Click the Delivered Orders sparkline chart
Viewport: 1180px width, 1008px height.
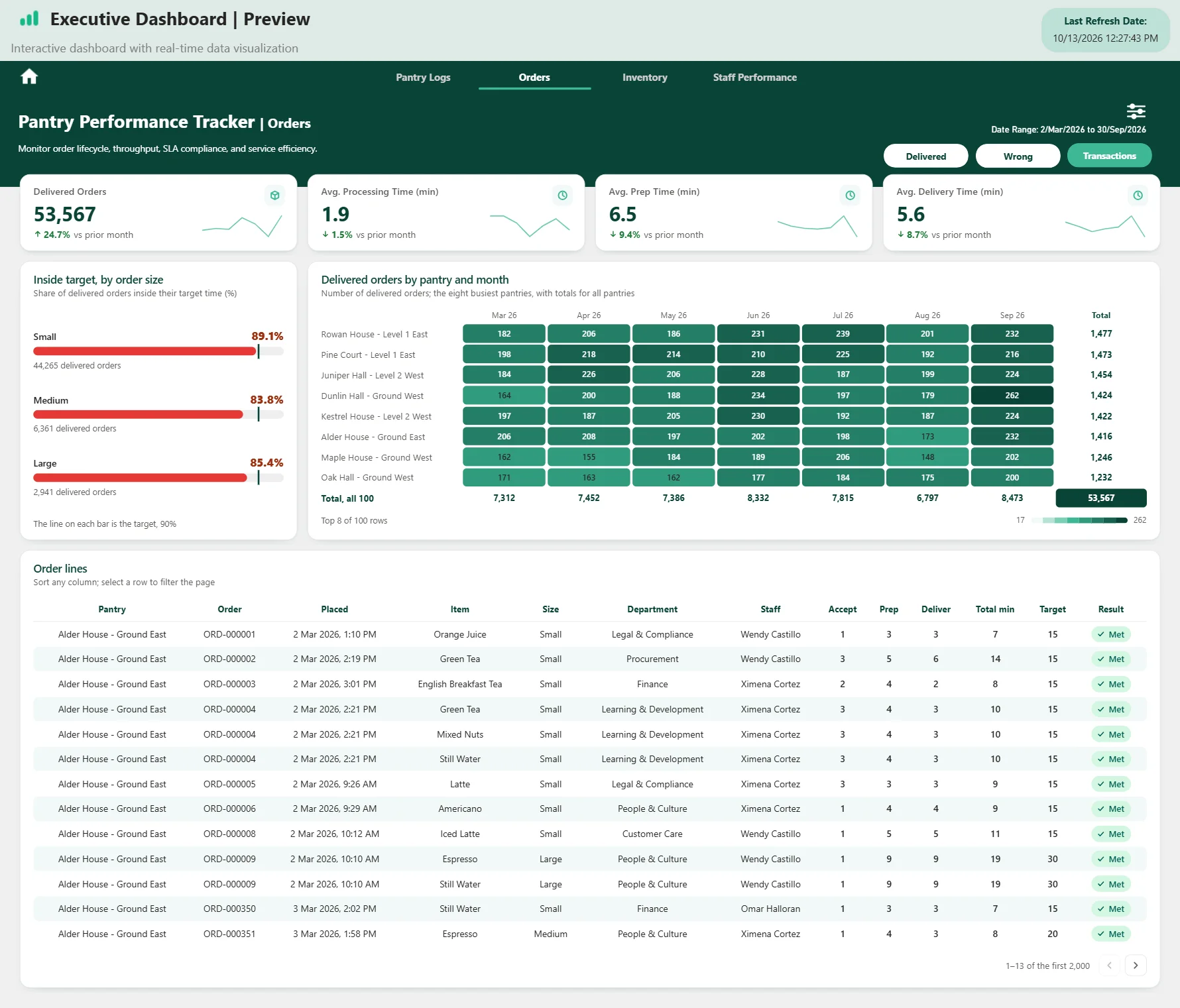click(242, 226)
